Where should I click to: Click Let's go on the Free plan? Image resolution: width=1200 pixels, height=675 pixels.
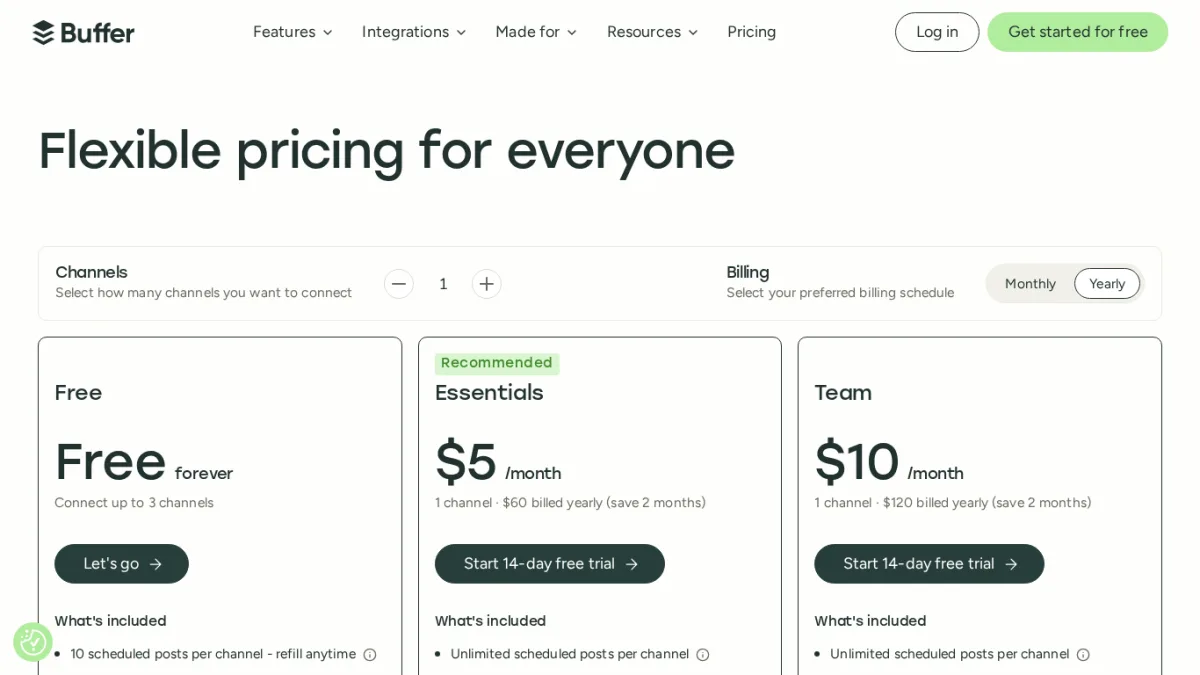(122, 564)
